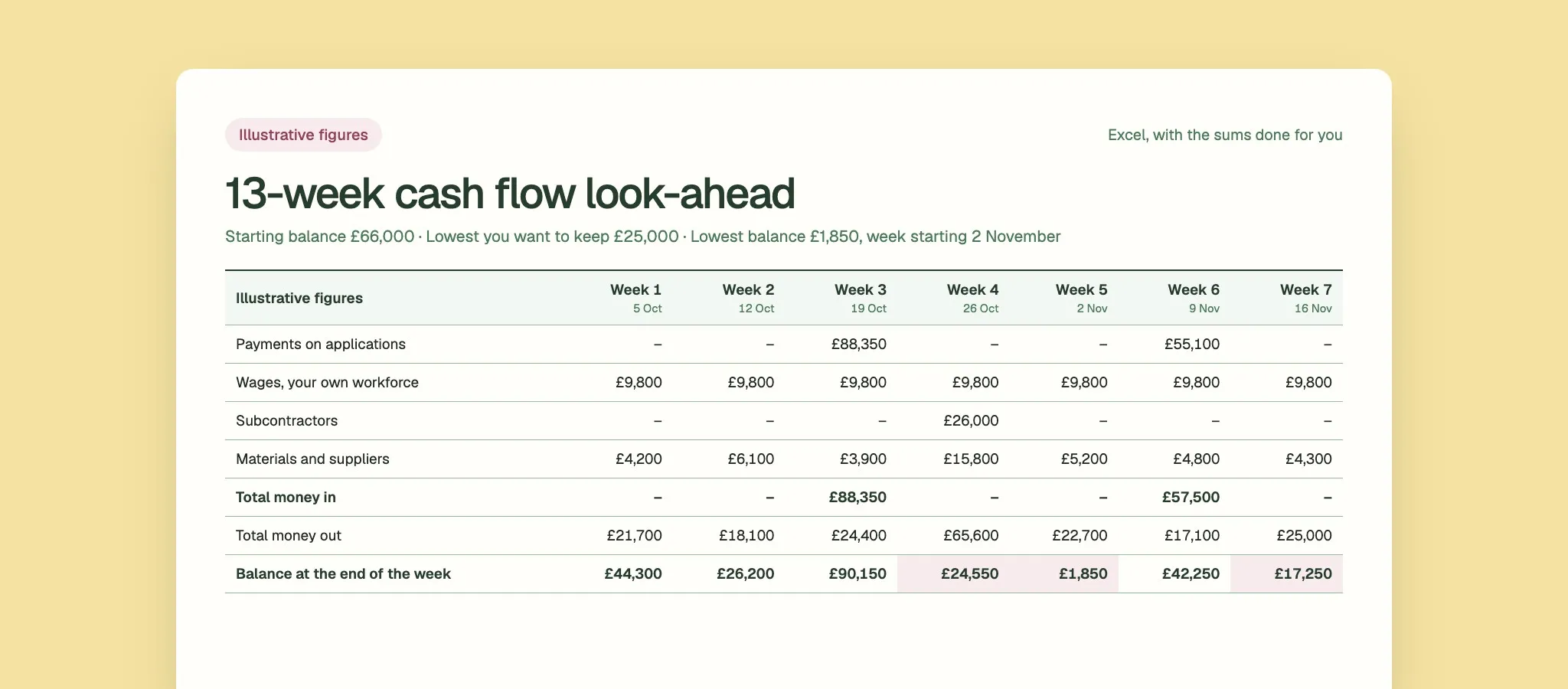Select the £55,100 payments cell in Week 6

[x=1174, y=344]
